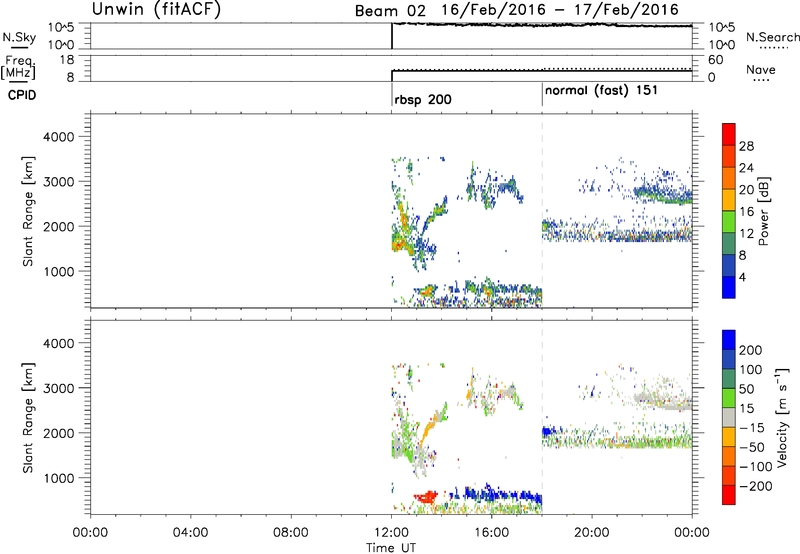
Task: Click the '3000' tick on the velocity panel axis
Action: [x=58, y=388]
